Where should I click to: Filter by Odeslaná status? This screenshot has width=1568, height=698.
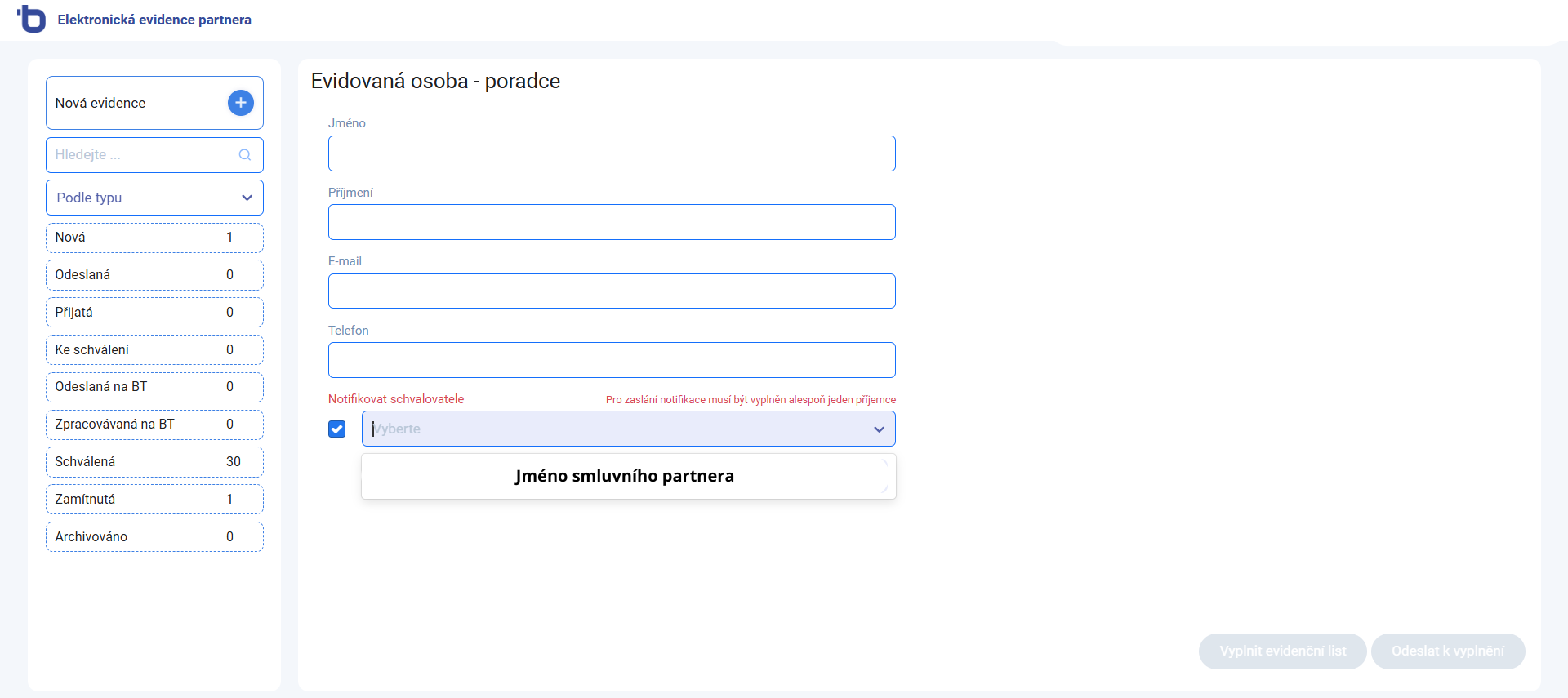pyautogui.click(x=154, y=275)
